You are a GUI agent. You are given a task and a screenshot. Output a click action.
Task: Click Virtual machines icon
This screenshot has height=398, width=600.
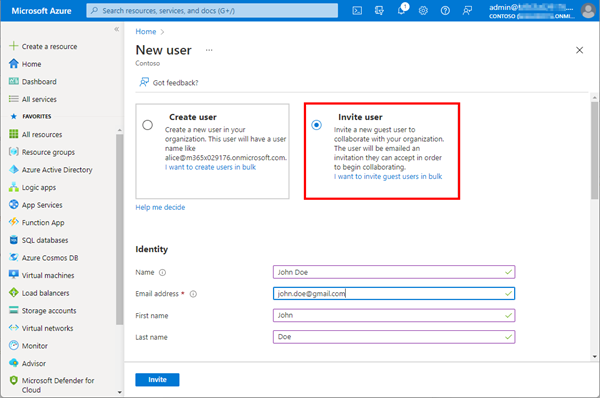pyautogui.click(x=13, y=275)
